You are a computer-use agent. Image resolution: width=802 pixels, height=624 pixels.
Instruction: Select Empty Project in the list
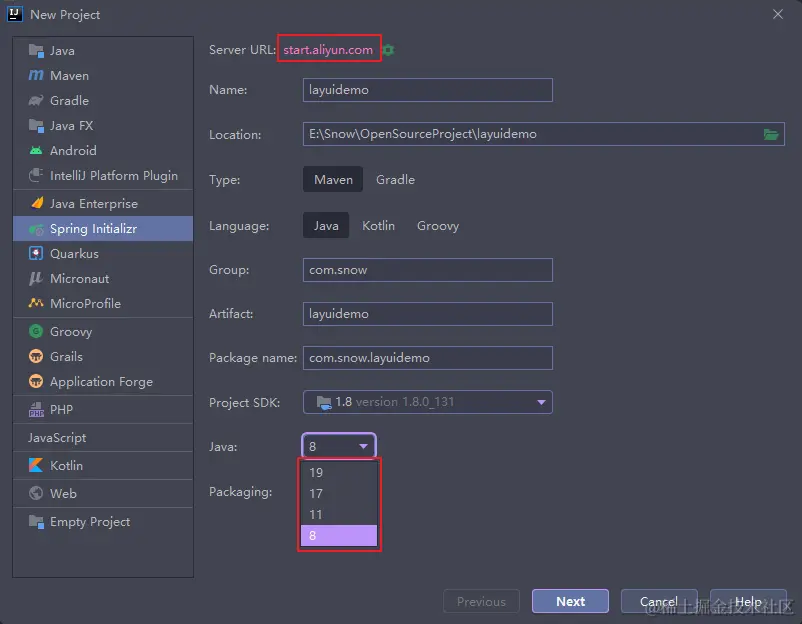[x=103, y=522]
